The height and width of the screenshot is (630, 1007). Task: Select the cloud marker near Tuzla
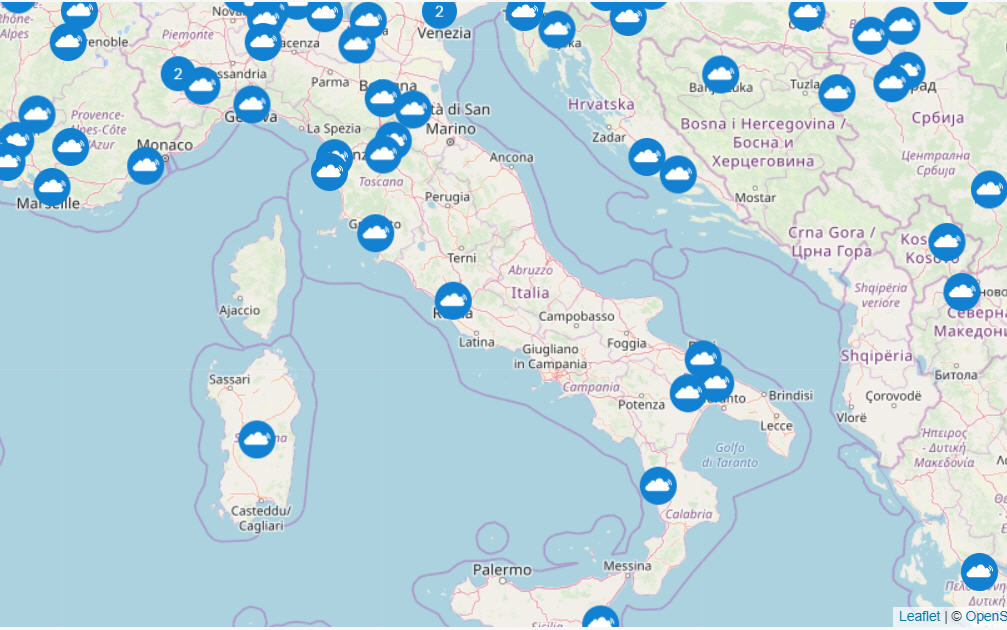[x=837, y=93]
